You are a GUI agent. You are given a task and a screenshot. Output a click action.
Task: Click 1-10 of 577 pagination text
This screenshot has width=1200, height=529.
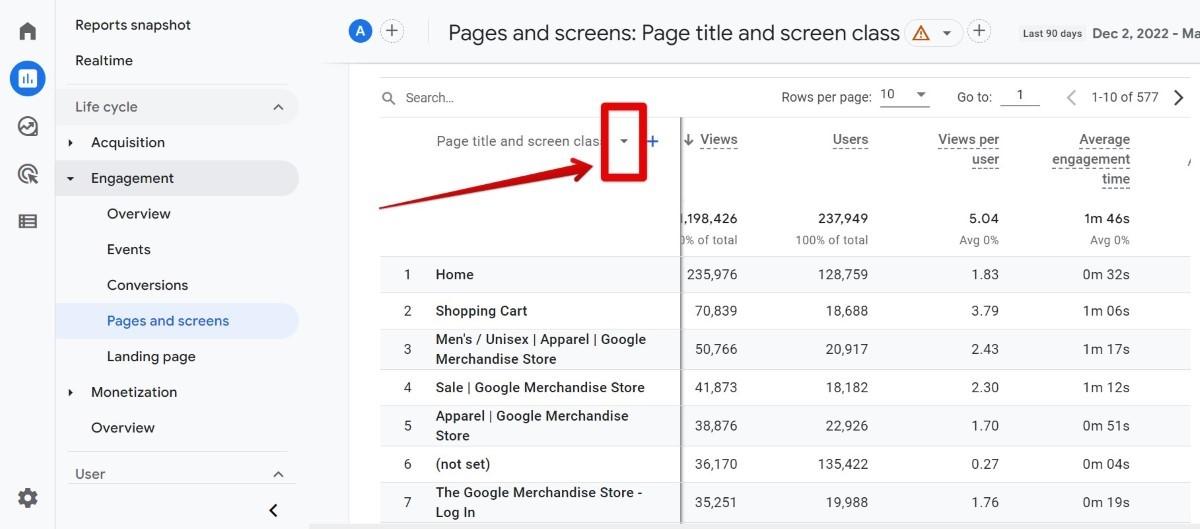click(x=1125, y=97)
